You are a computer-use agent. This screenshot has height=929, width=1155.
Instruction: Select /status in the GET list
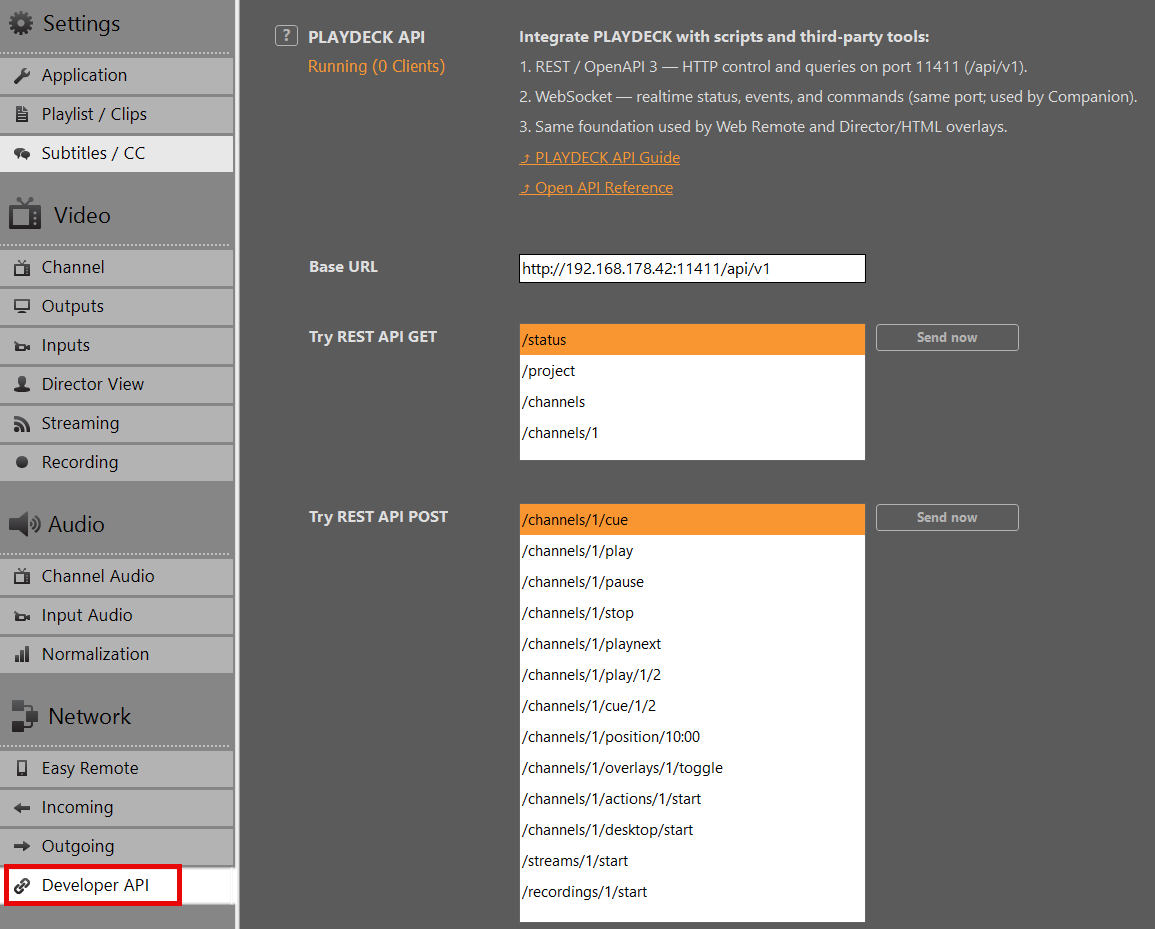[692, 340]
